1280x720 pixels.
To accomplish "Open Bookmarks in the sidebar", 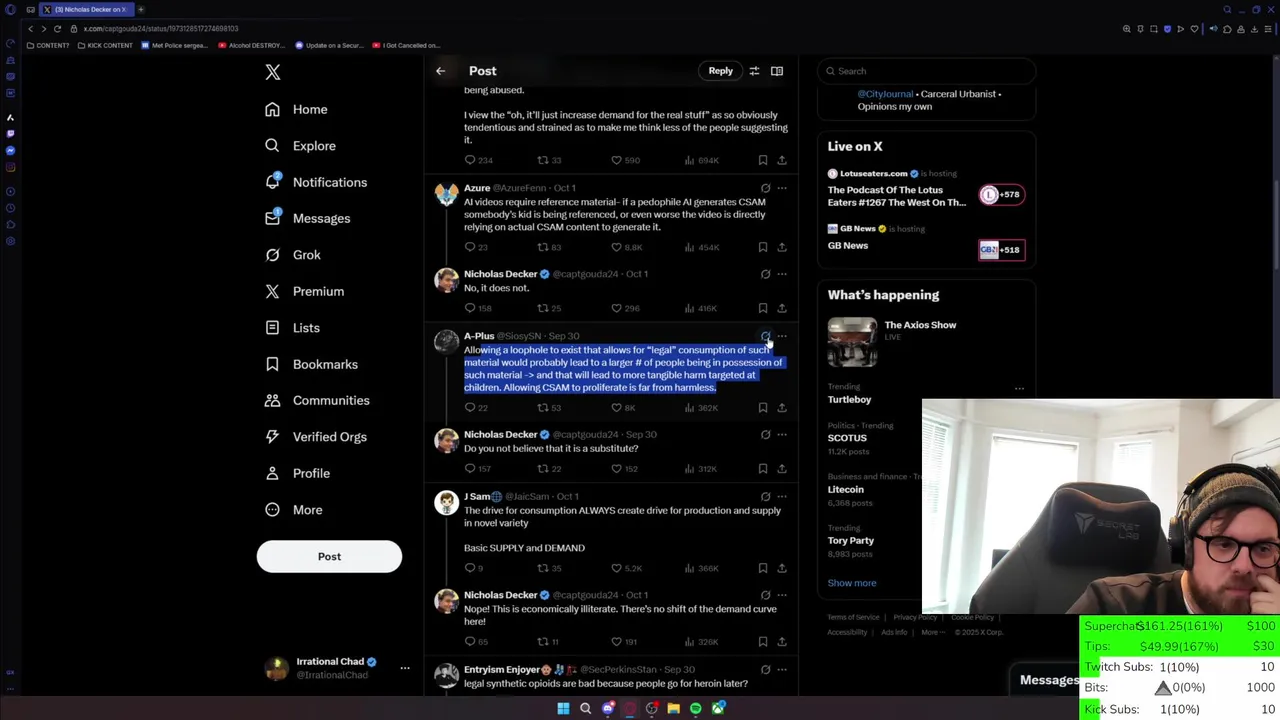I will pyautogui.click(x=311, y=364).
